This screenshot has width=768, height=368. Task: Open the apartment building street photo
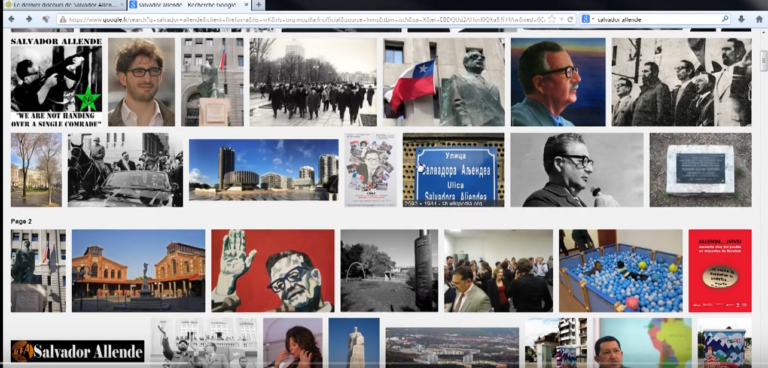click(556, 343)
